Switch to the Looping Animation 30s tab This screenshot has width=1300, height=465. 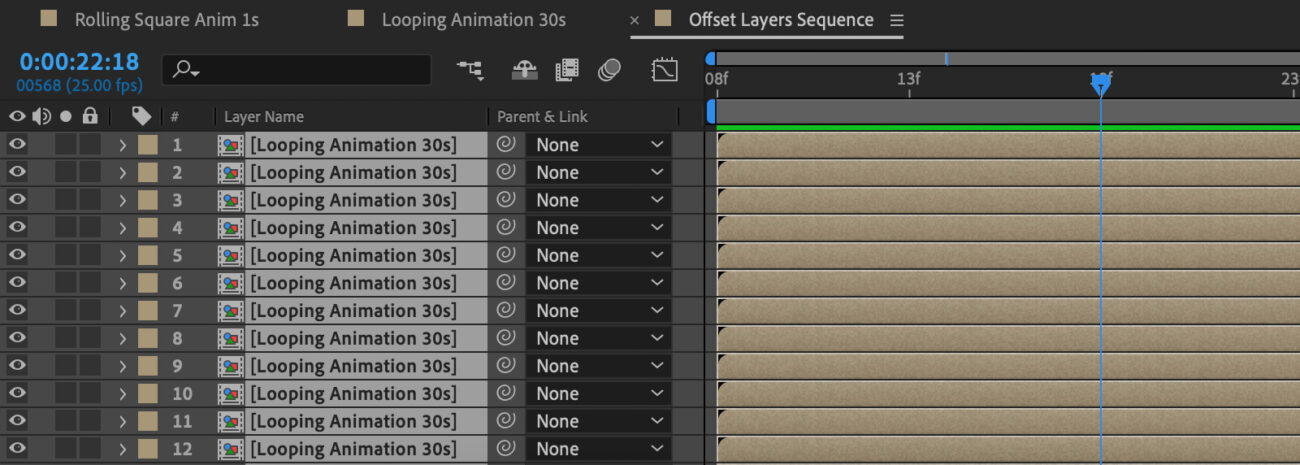click(x=473, y=20)
